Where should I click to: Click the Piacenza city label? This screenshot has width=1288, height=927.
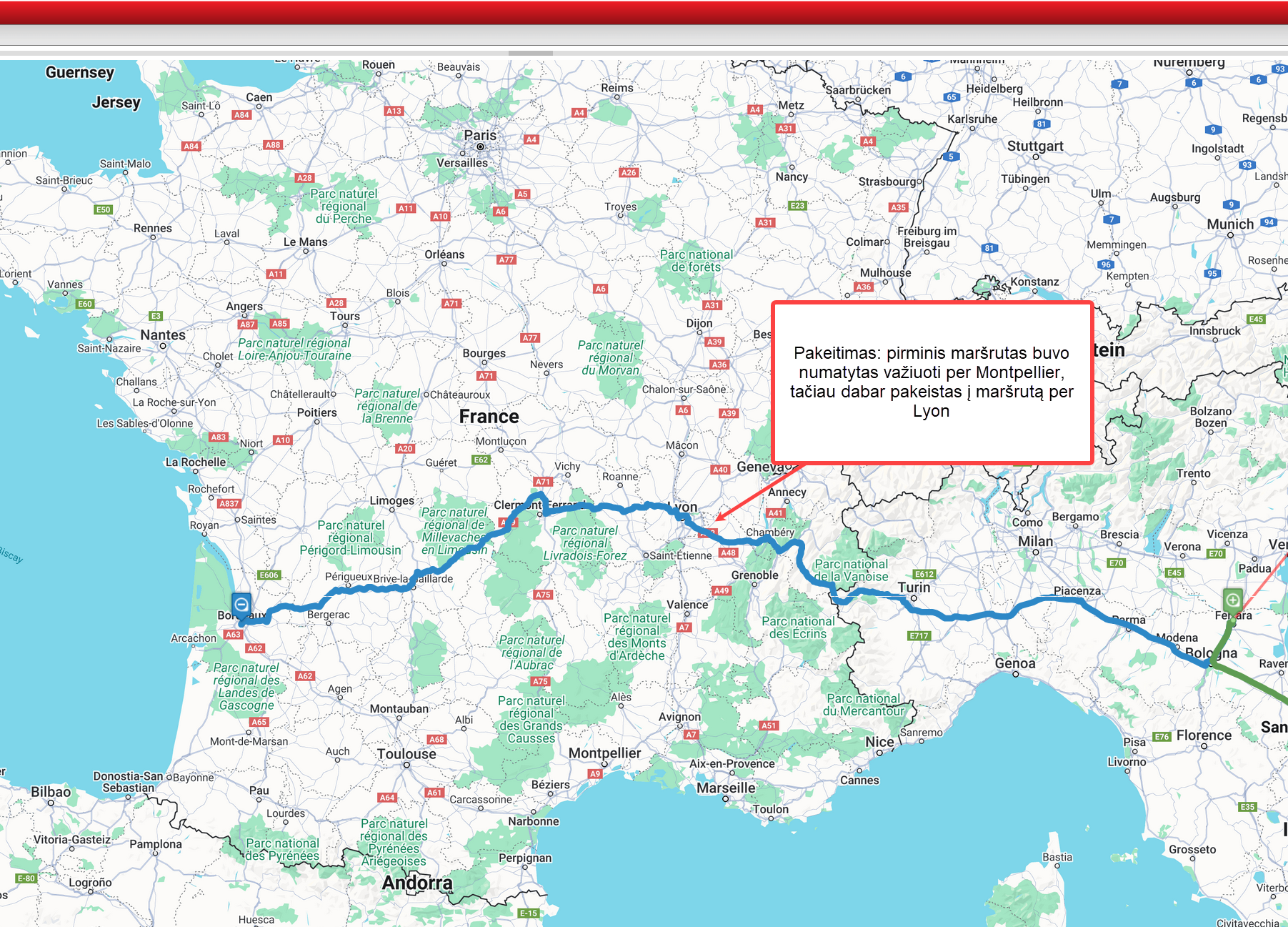1077,590
